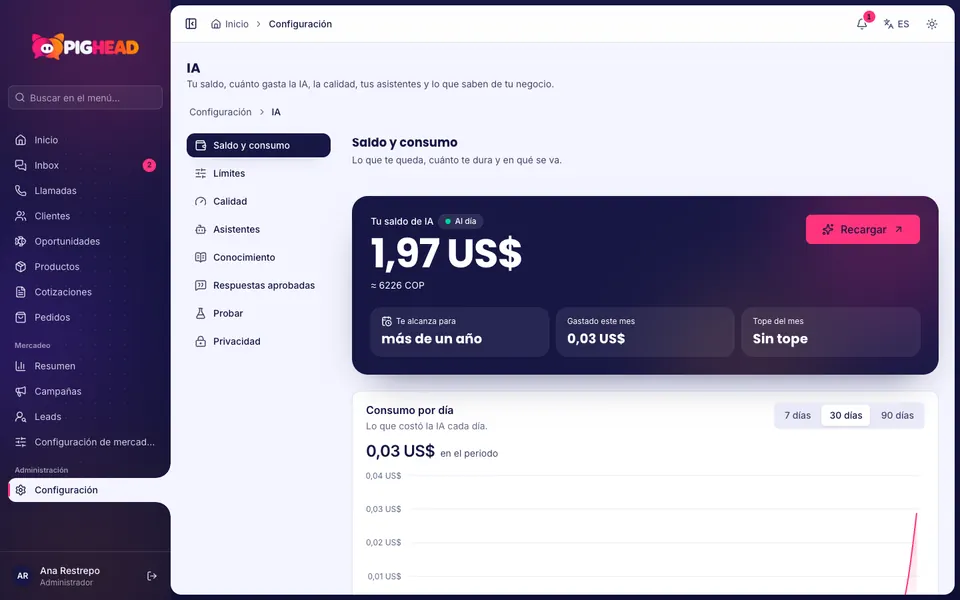Open Clientes from the sidebar

point(85,216)
